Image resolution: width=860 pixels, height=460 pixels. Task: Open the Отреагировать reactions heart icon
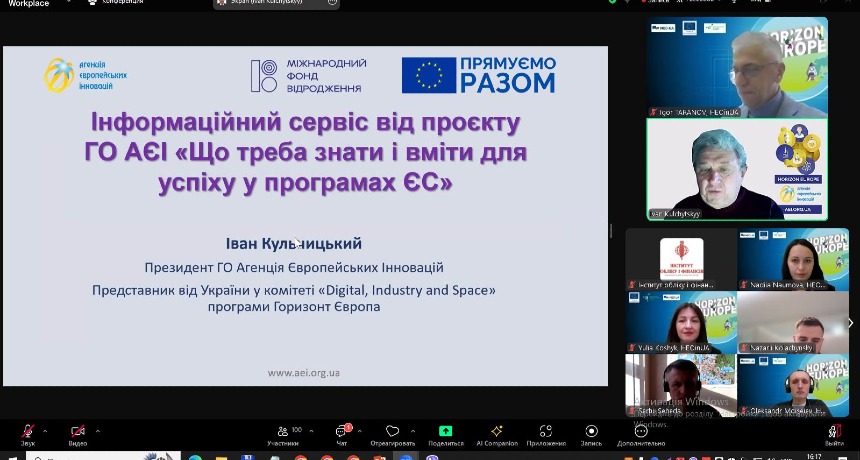(392, 431)
